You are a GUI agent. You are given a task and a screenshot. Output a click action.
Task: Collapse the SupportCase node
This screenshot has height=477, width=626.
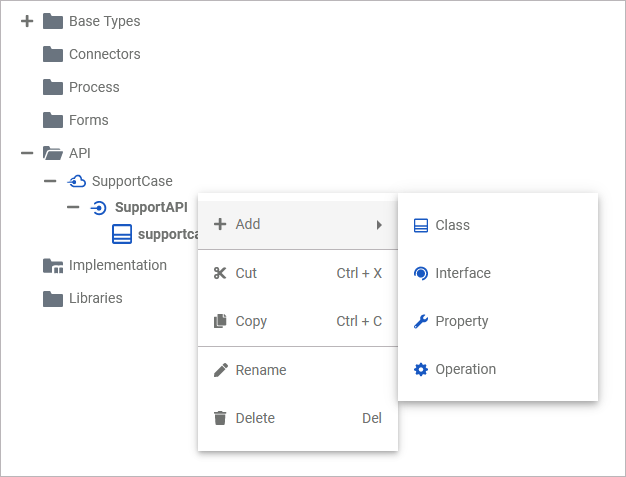tap(50, 181)
